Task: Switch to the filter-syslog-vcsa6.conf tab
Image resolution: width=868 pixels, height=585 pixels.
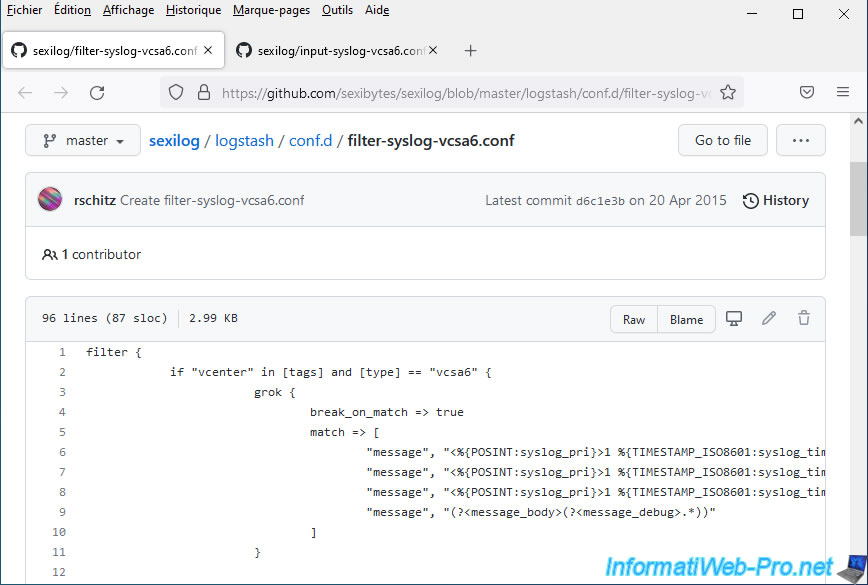Action: pyautogui.click(x=113, y=50)
